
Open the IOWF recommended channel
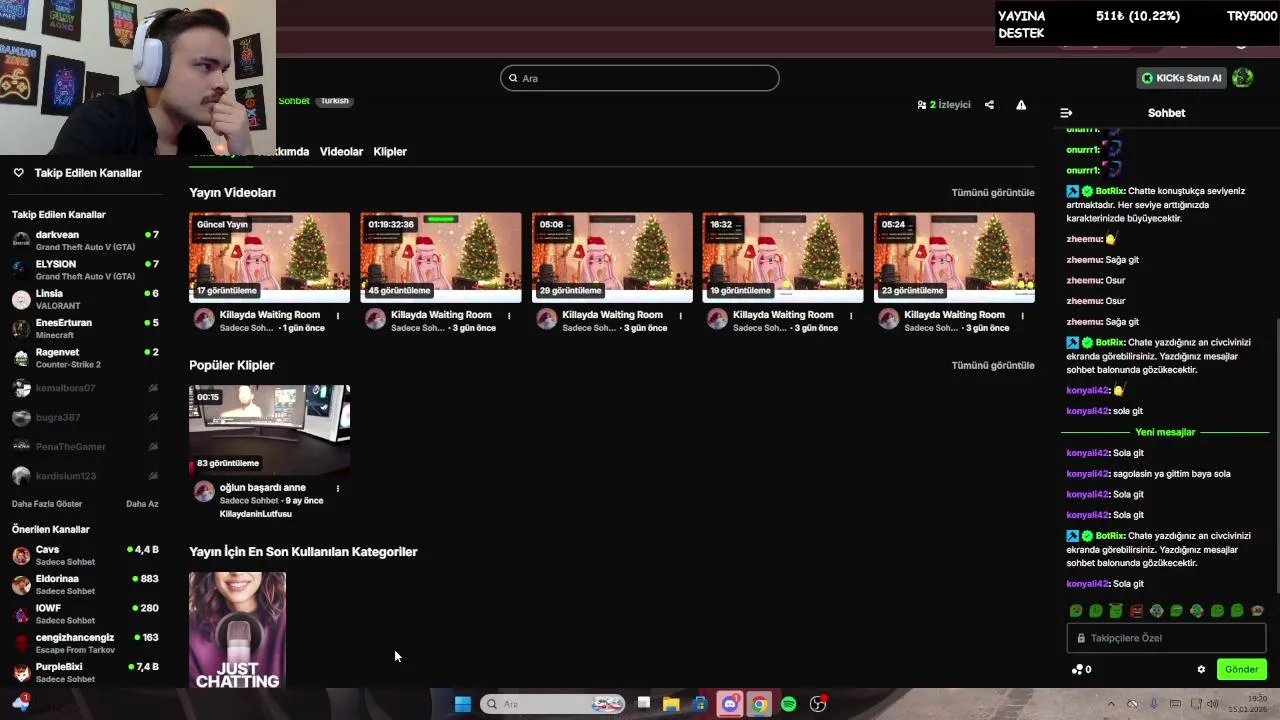[85, 614]
